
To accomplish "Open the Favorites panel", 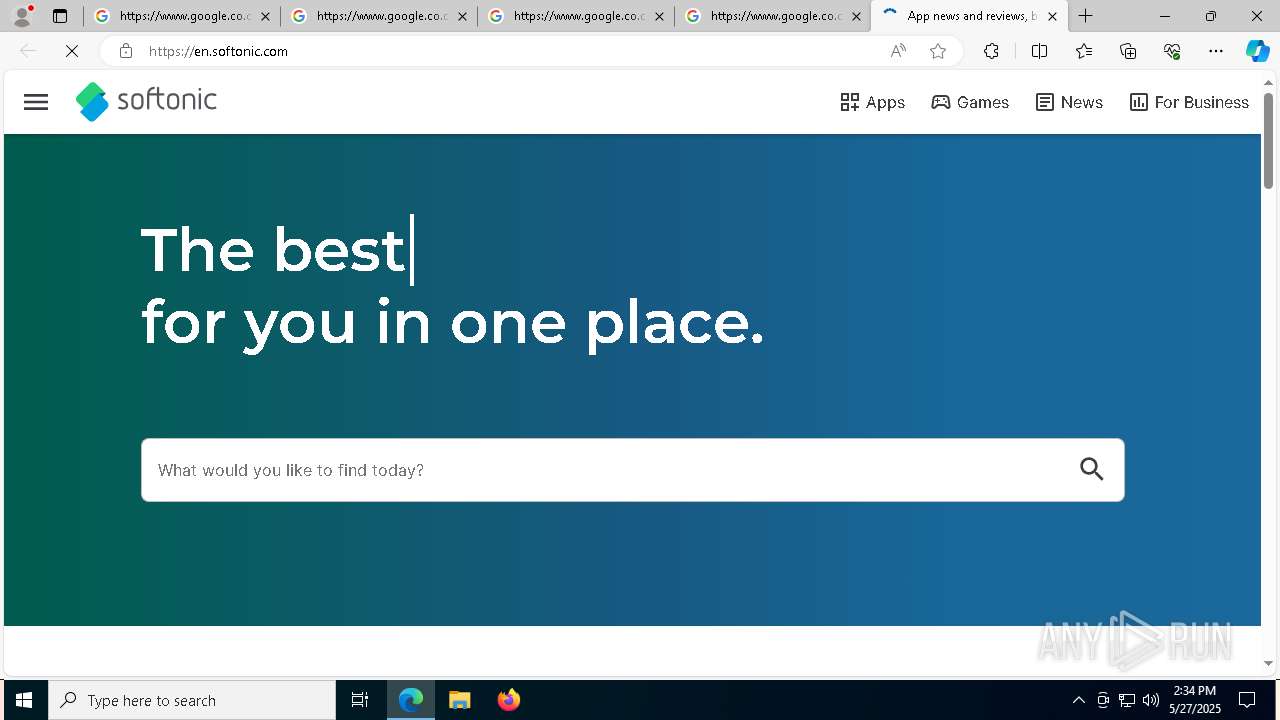I will point(1084,51).
